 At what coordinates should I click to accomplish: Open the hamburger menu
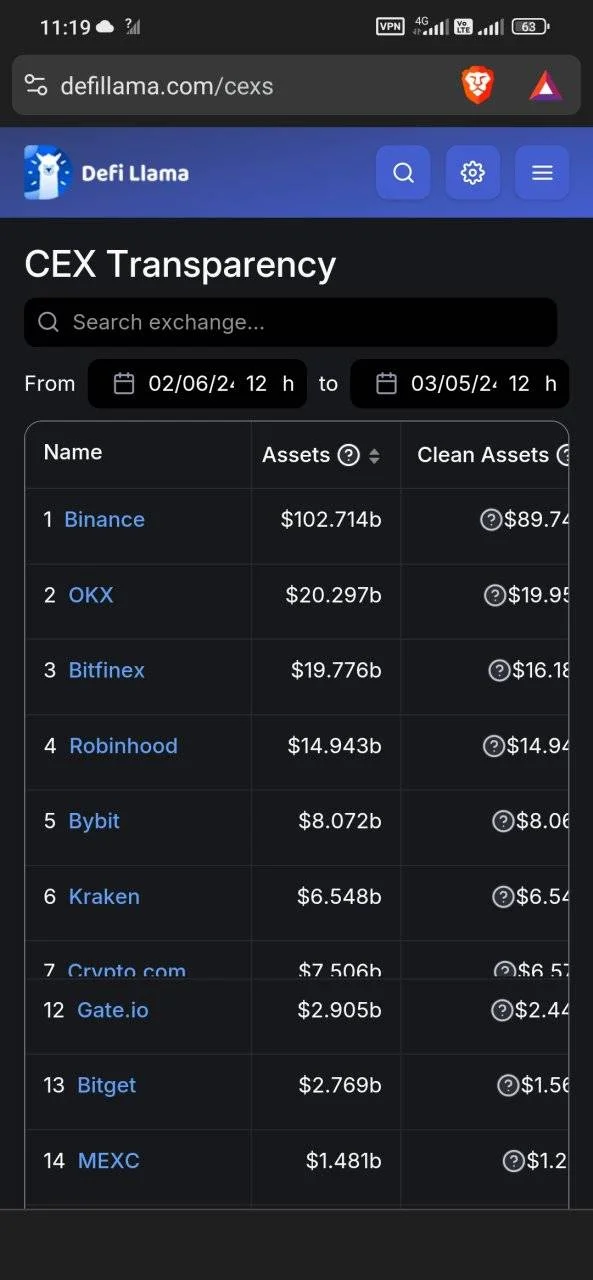(542, 173)
